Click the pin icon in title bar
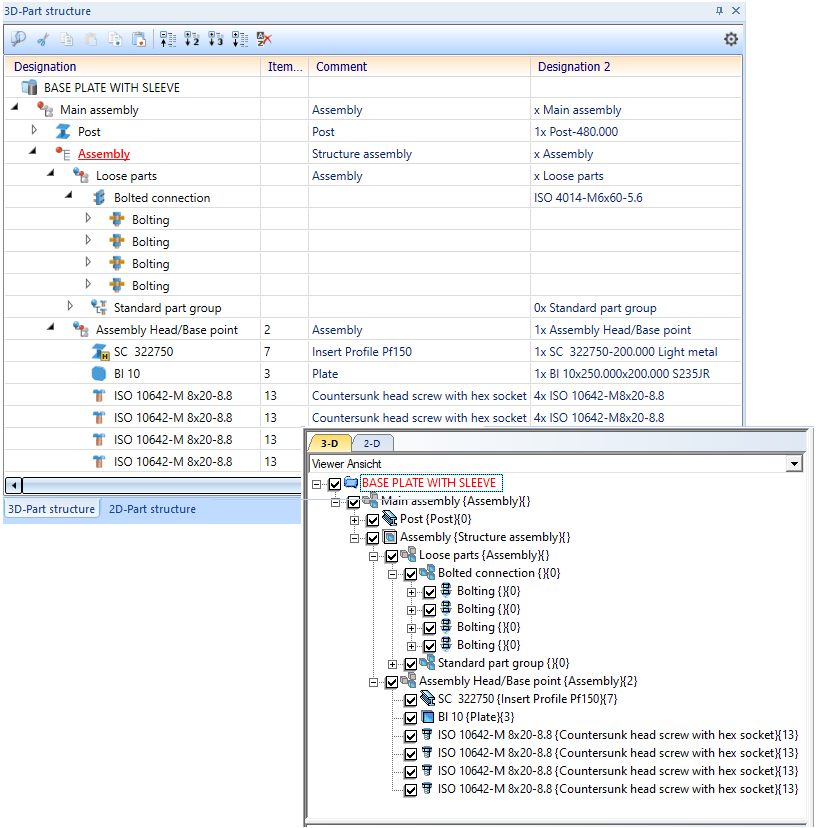 tap(718, 11)
